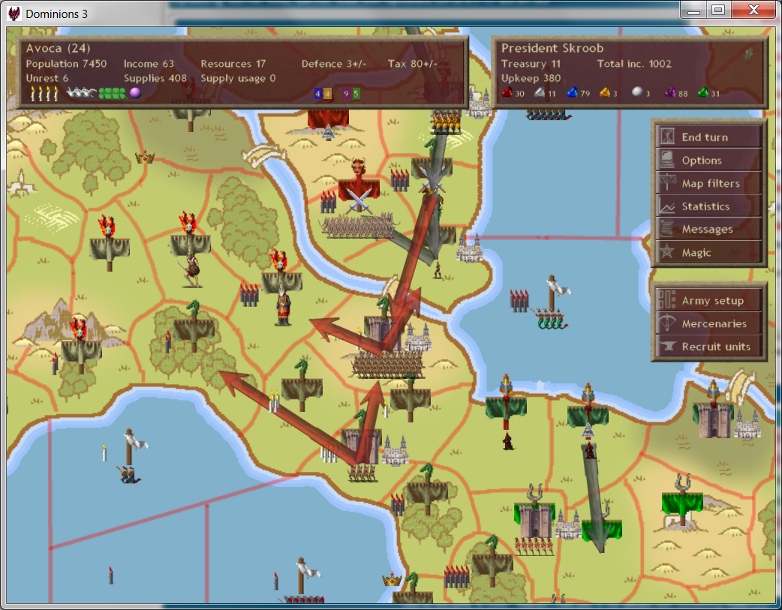Viewport: 782px width, 610px height.
Task: Select the air gem count 11
Action: click(545, 93)
